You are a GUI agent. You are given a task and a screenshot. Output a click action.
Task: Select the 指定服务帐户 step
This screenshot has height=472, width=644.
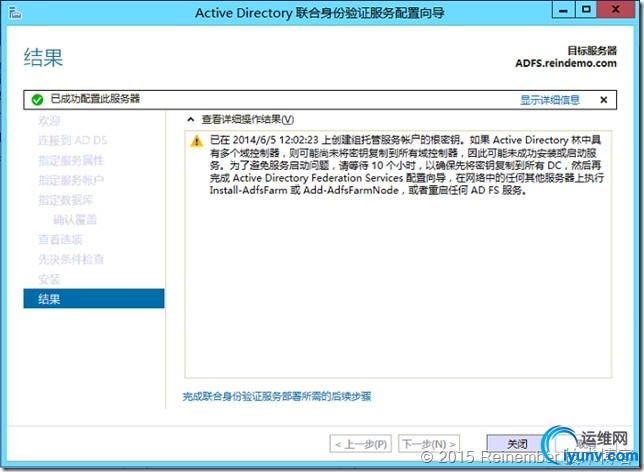[71, 180]
